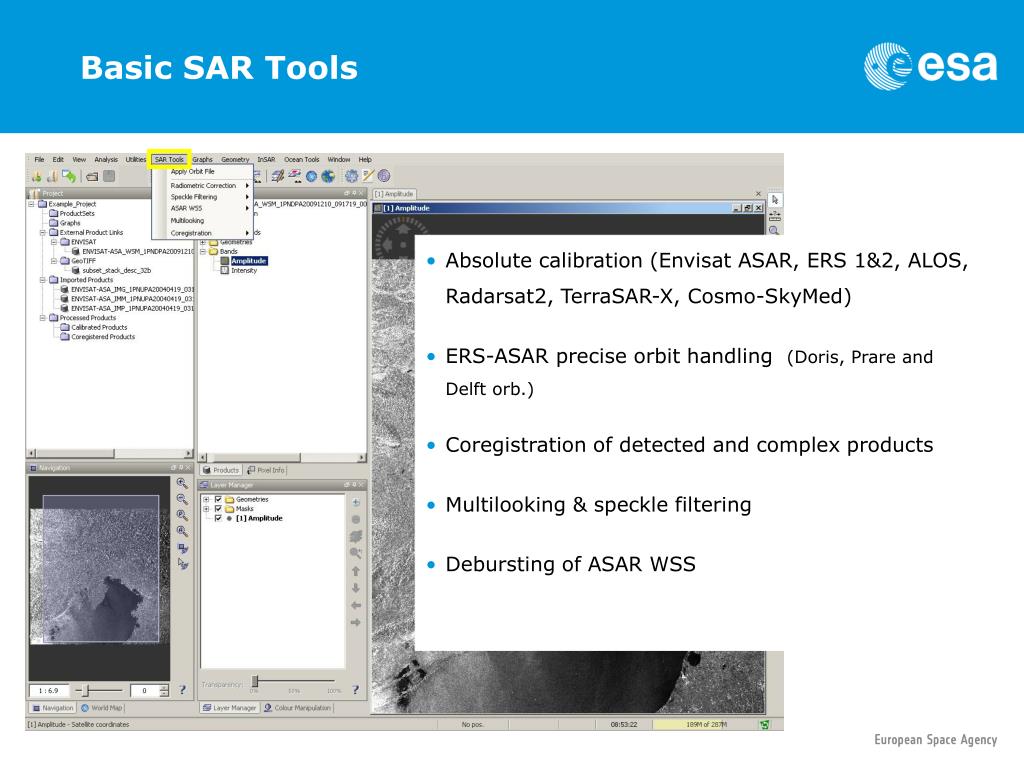The image size is (1024, 768).
Task: Click the remove layer icon in Layer Manager
Action: pyautogui.click(x=356, y=520)
